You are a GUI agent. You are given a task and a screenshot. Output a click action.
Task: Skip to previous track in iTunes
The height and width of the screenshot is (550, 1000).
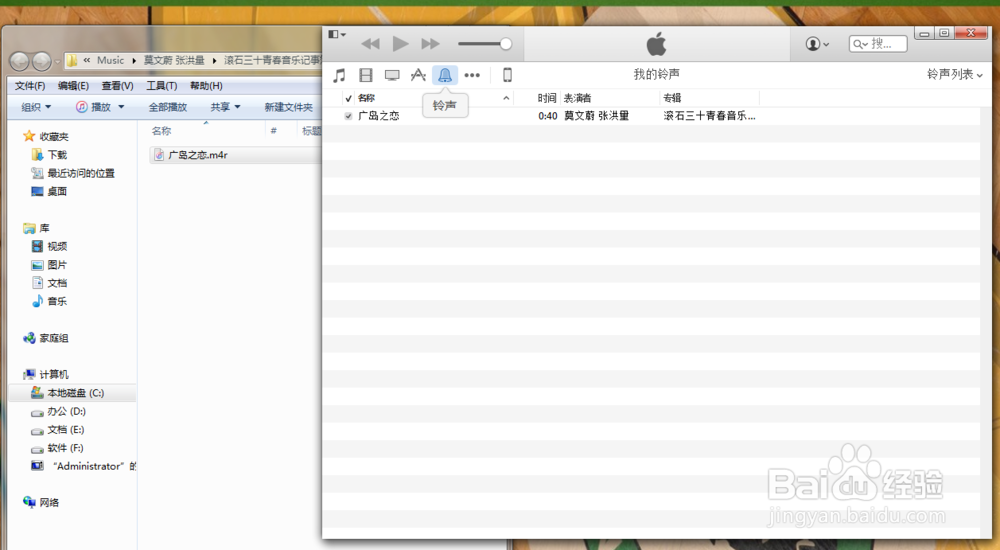tap(370, 43)
